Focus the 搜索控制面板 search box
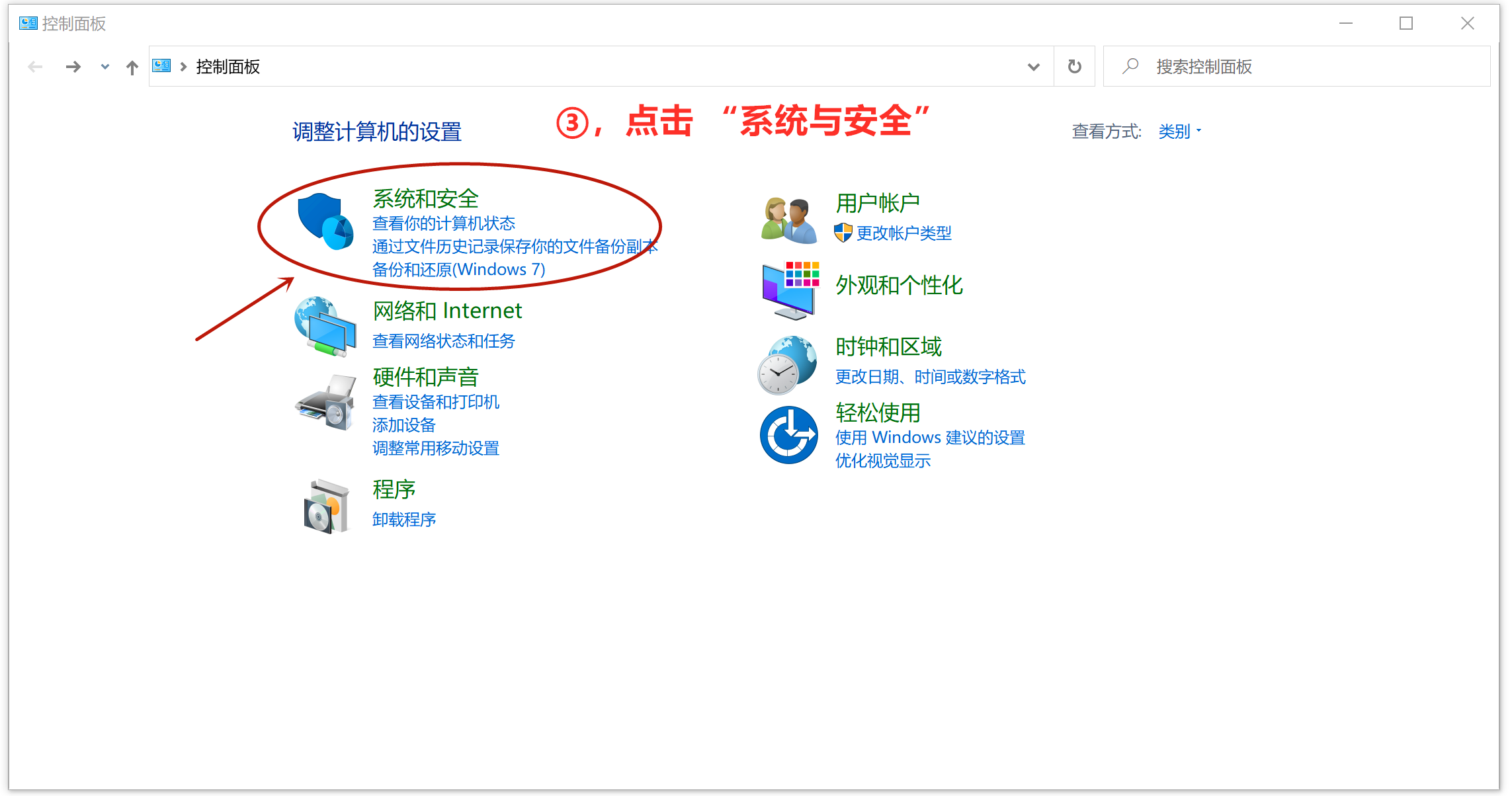Viewport: 1512px width, 796px height. (1296, 66)
